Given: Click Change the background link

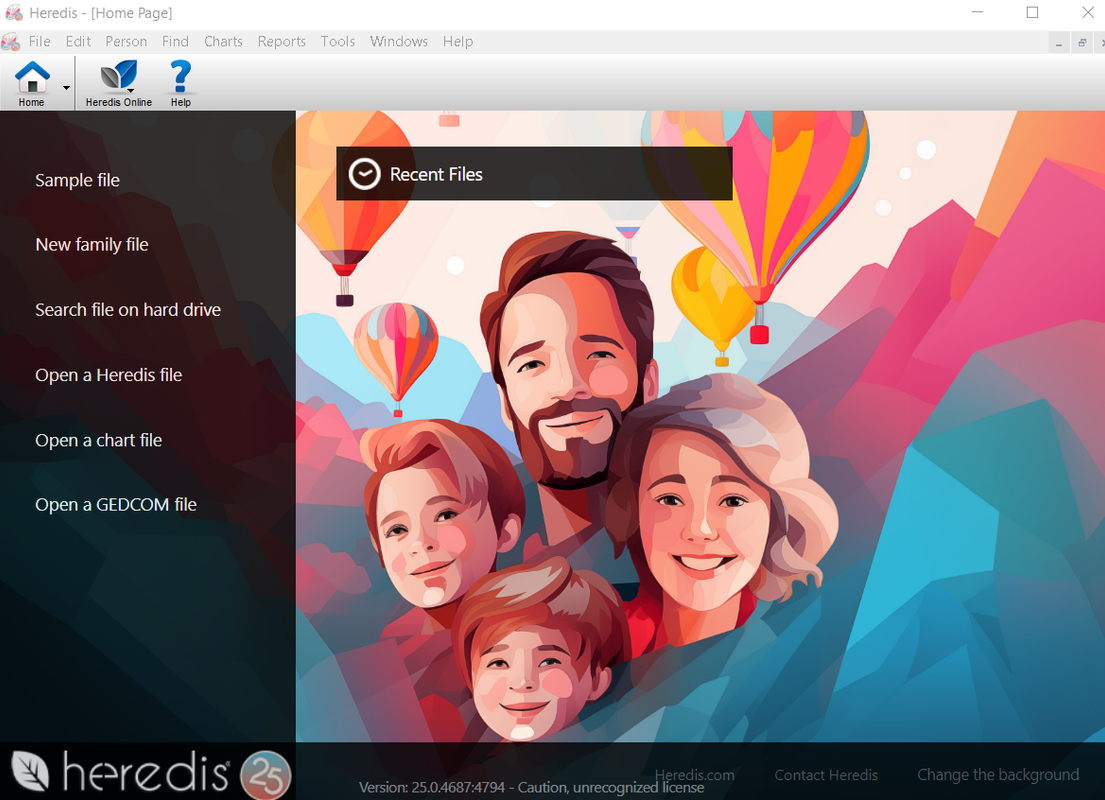Looking at the screenshot, I should 998,775.
